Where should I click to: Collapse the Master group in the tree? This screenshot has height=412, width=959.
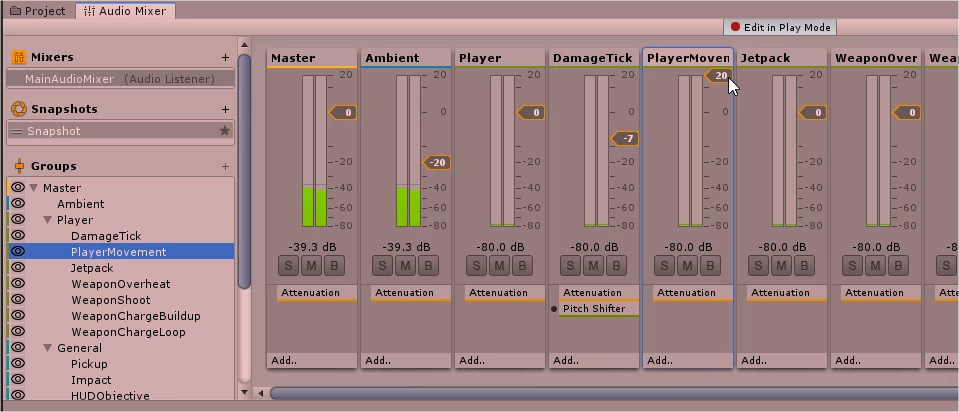(x=34, y=188)
